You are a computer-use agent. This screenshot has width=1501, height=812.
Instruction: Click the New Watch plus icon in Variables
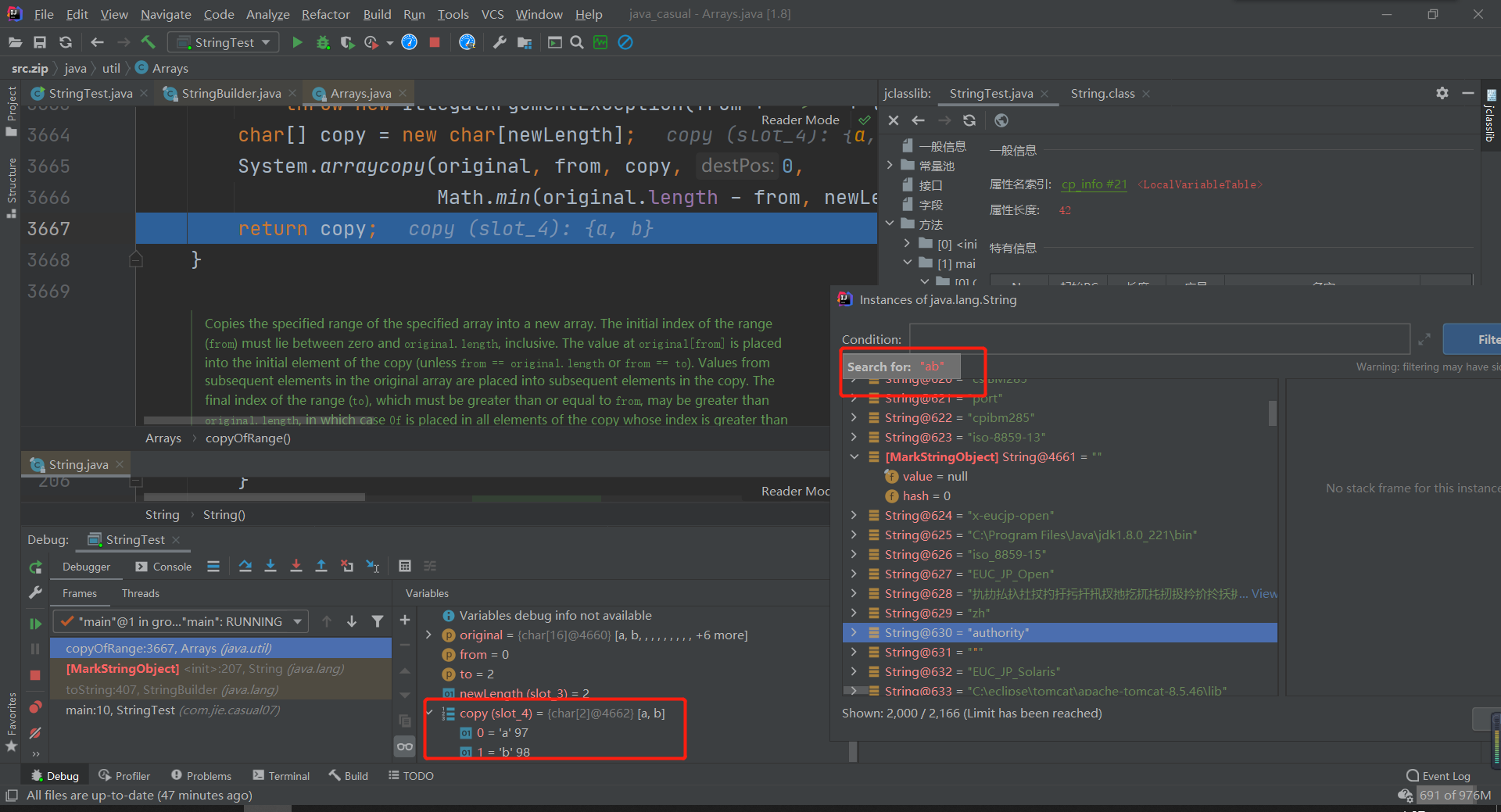(x=405, y=621)
